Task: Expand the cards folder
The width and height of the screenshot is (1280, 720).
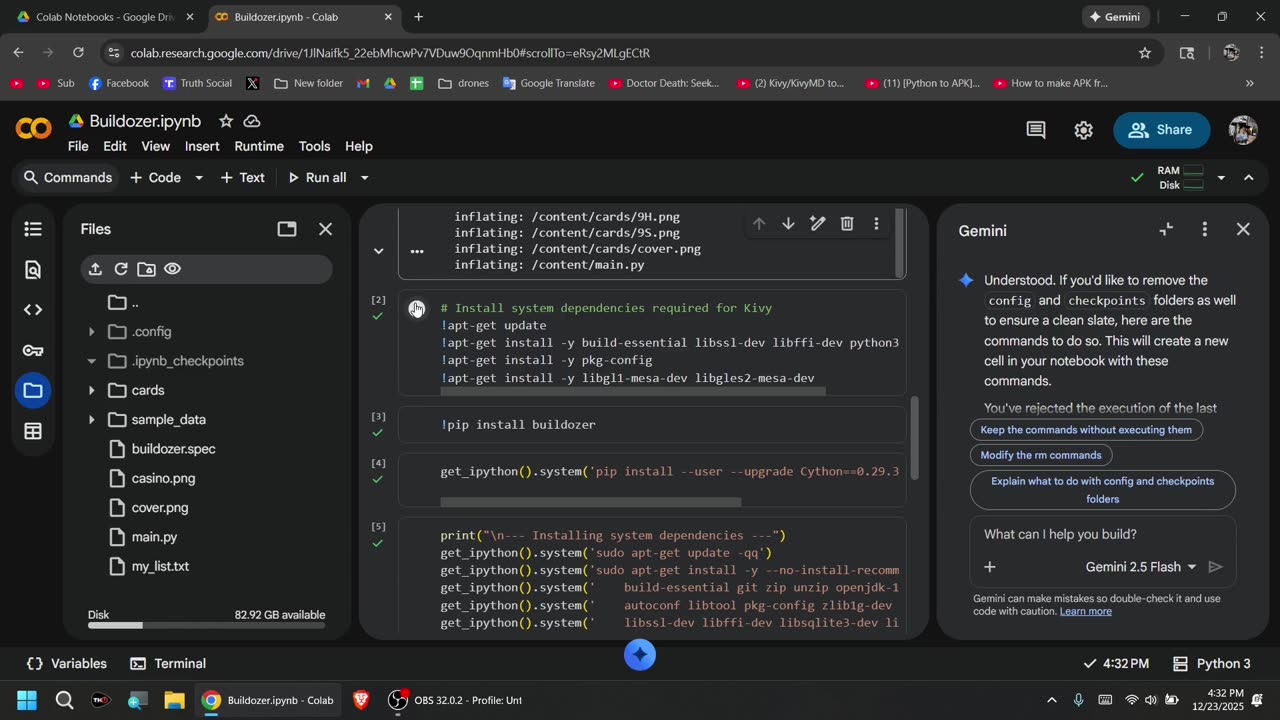Action: tap(91, 390)
